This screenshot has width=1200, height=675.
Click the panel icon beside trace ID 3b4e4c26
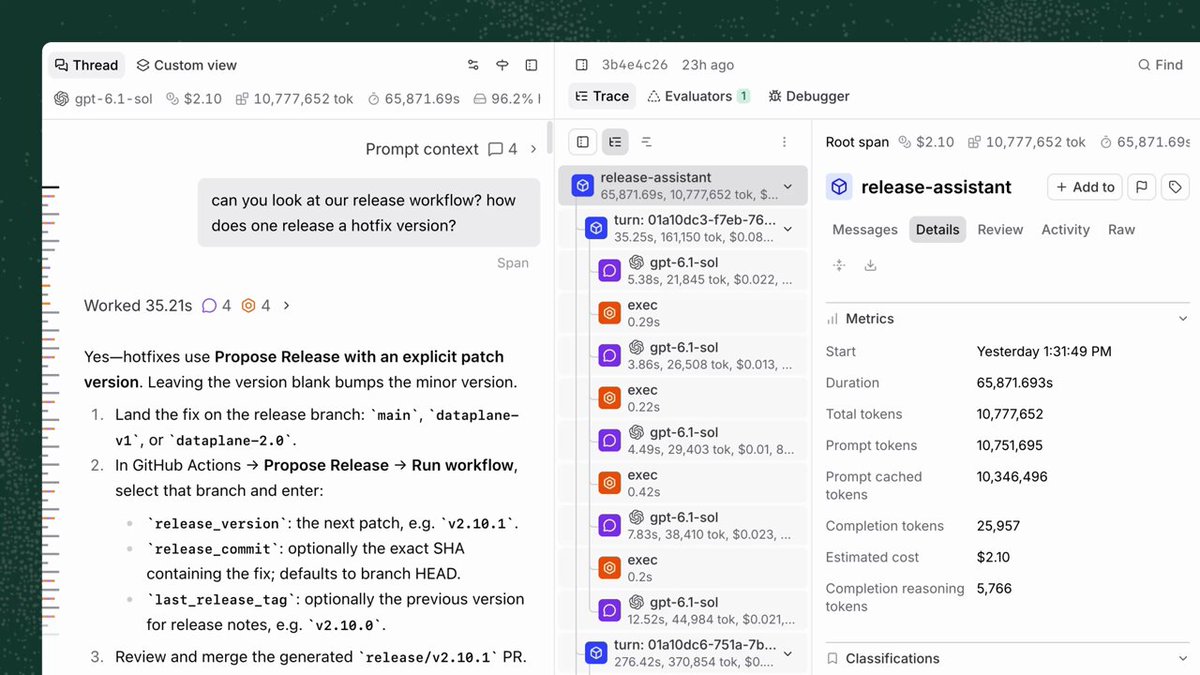click(x=582, y=65)
